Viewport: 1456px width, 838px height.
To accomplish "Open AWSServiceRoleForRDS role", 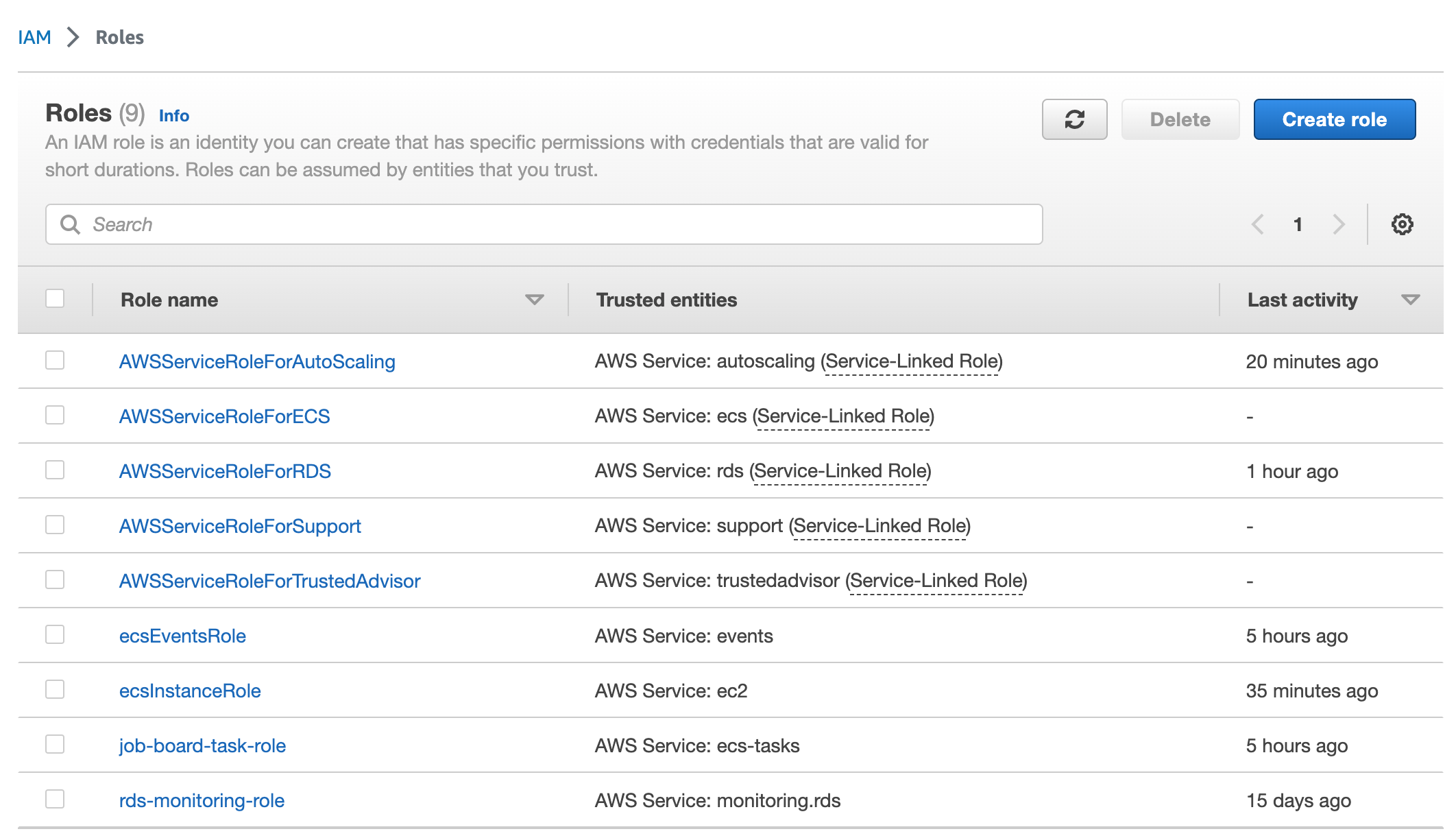I will coord(225,471).
